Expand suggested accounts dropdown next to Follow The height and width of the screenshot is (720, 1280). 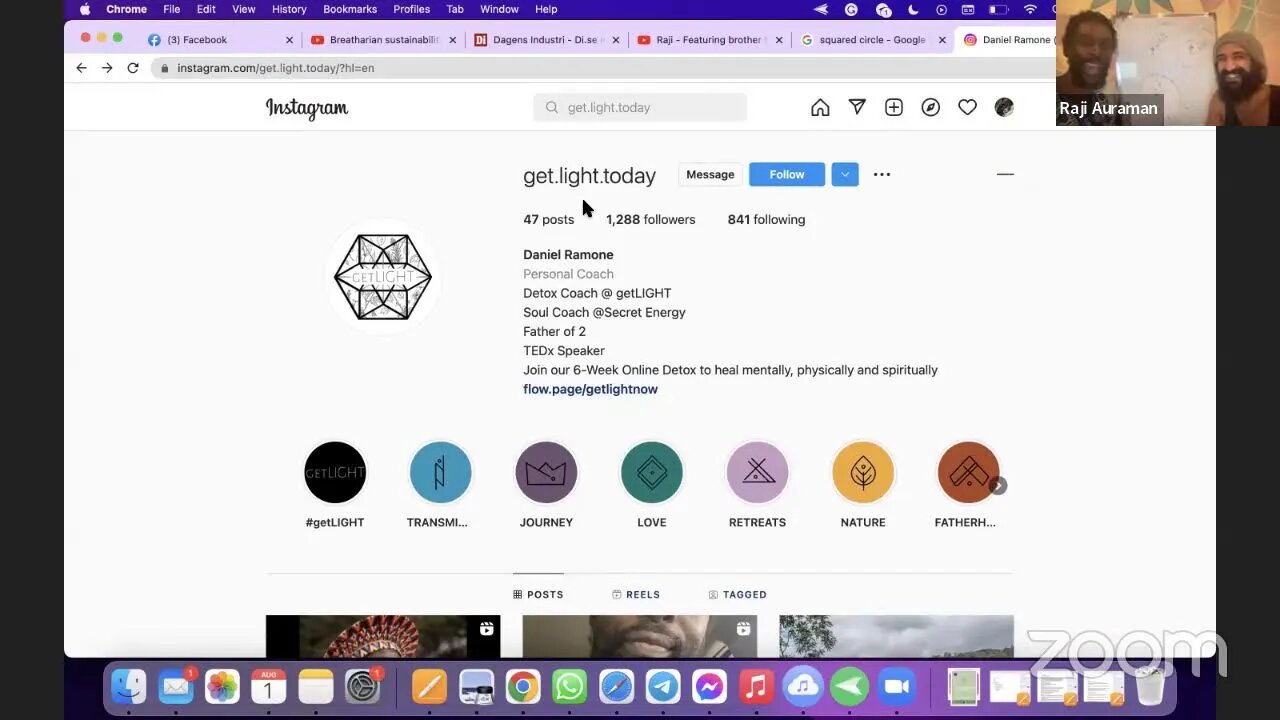tap(845, 174)
